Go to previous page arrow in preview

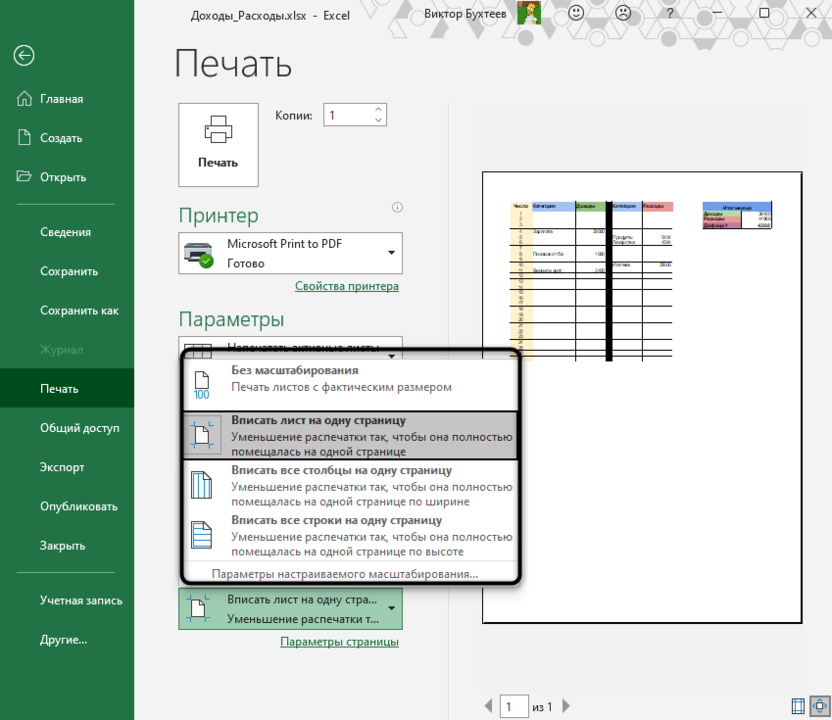(x=488, y=707)
